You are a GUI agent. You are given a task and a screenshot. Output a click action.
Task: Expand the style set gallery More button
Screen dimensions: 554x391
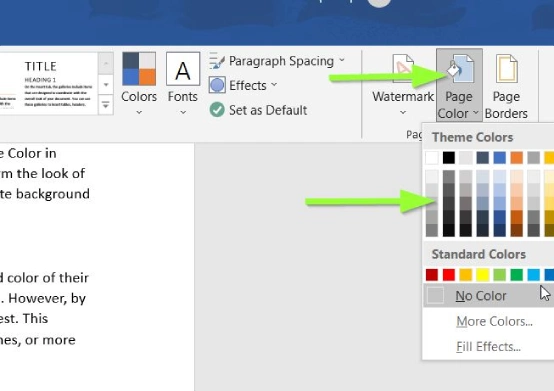pos(106,105)
